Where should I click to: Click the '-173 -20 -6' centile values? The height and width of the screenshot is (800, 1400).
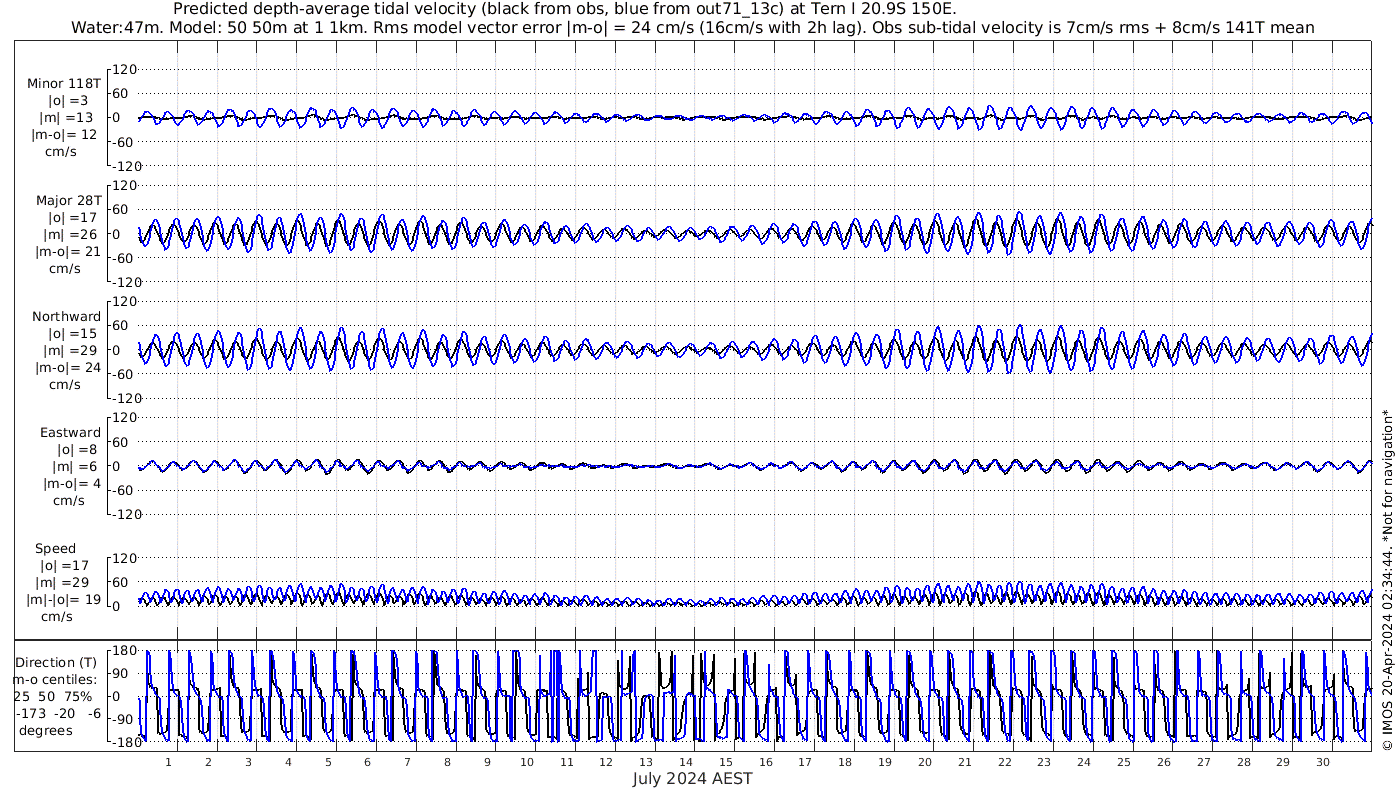(x=59, y=713)
